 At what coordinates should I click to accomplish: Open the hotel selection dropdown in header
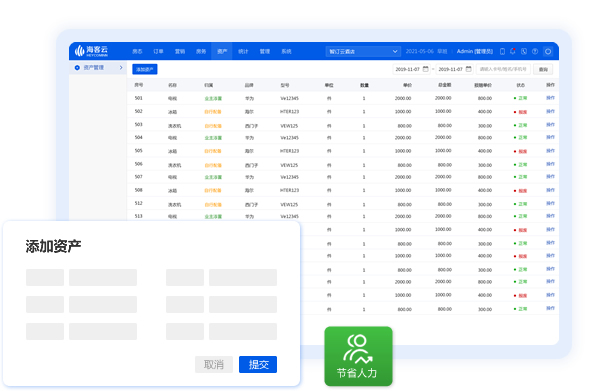(363, 51)
